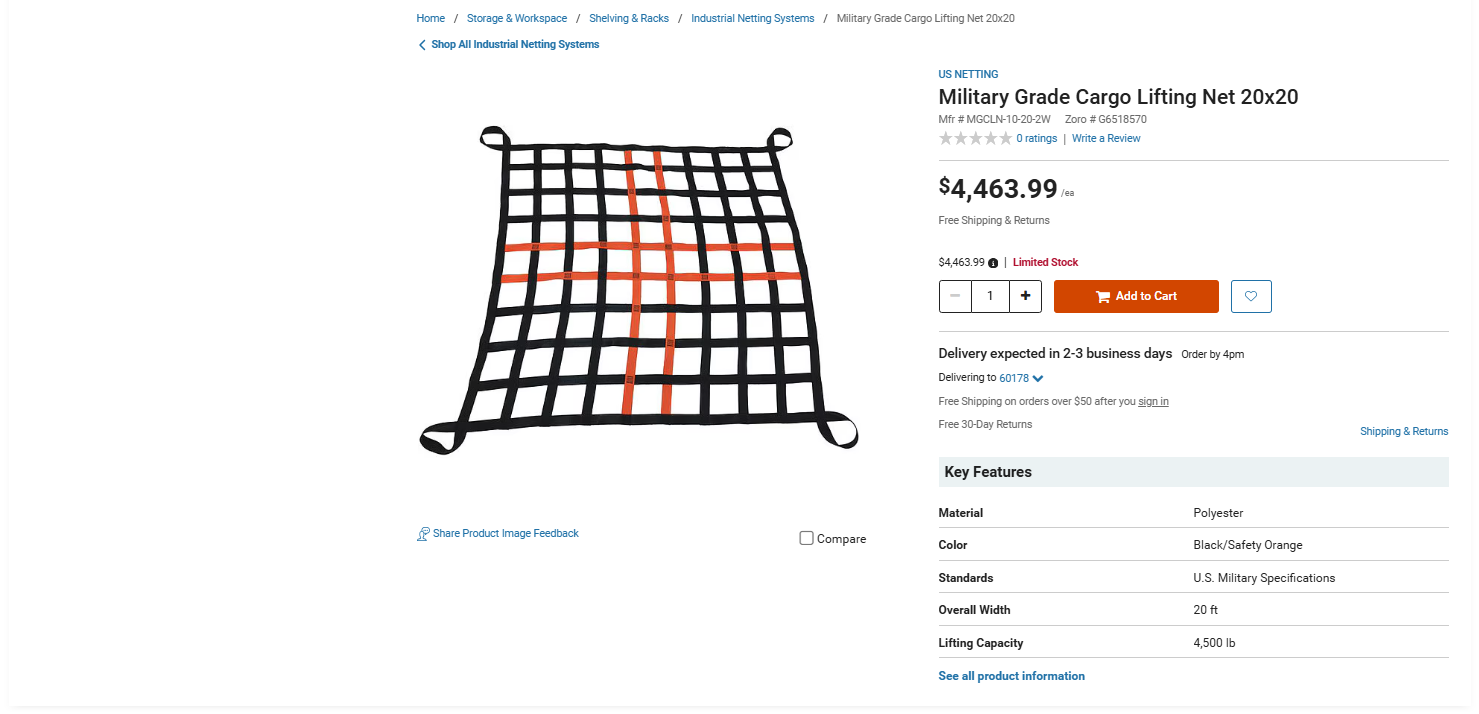Click the Write a Review link
Viewport: 1479px width, 714px height.
pos(1106,139)
